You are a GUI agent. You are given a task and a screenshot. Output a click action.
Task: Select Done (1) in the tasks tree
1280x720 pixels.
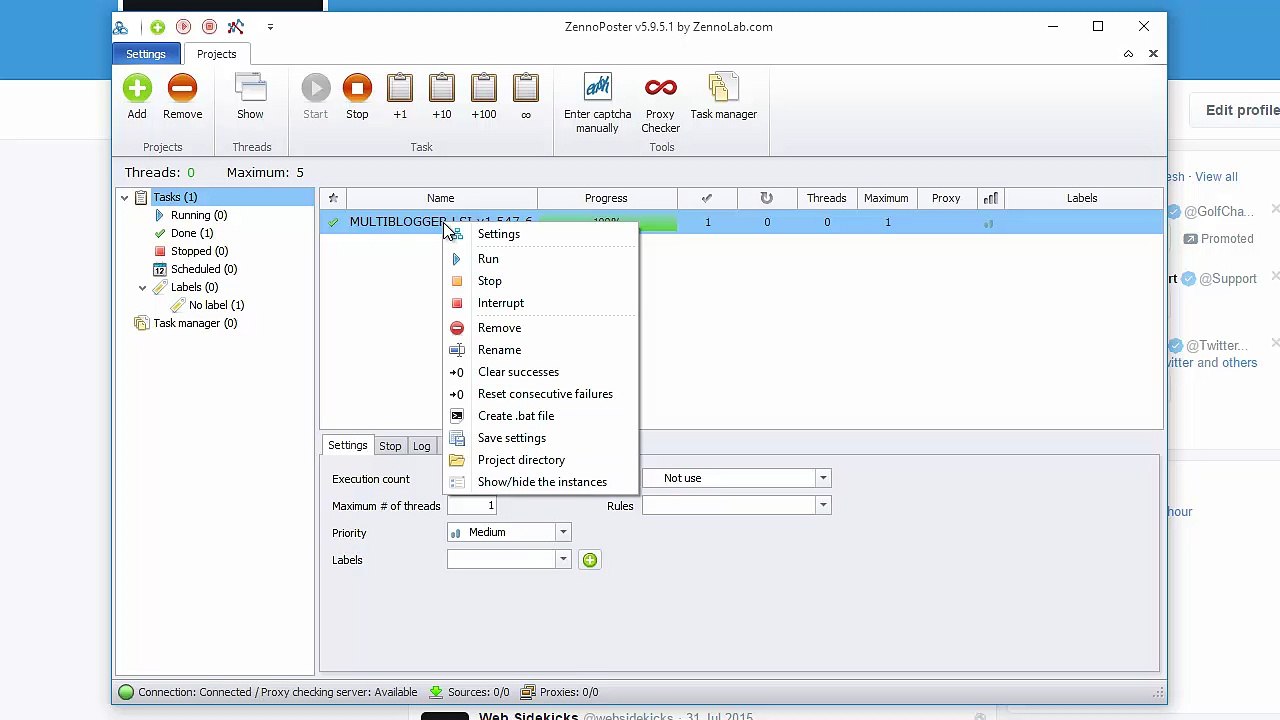click(192, 233)
